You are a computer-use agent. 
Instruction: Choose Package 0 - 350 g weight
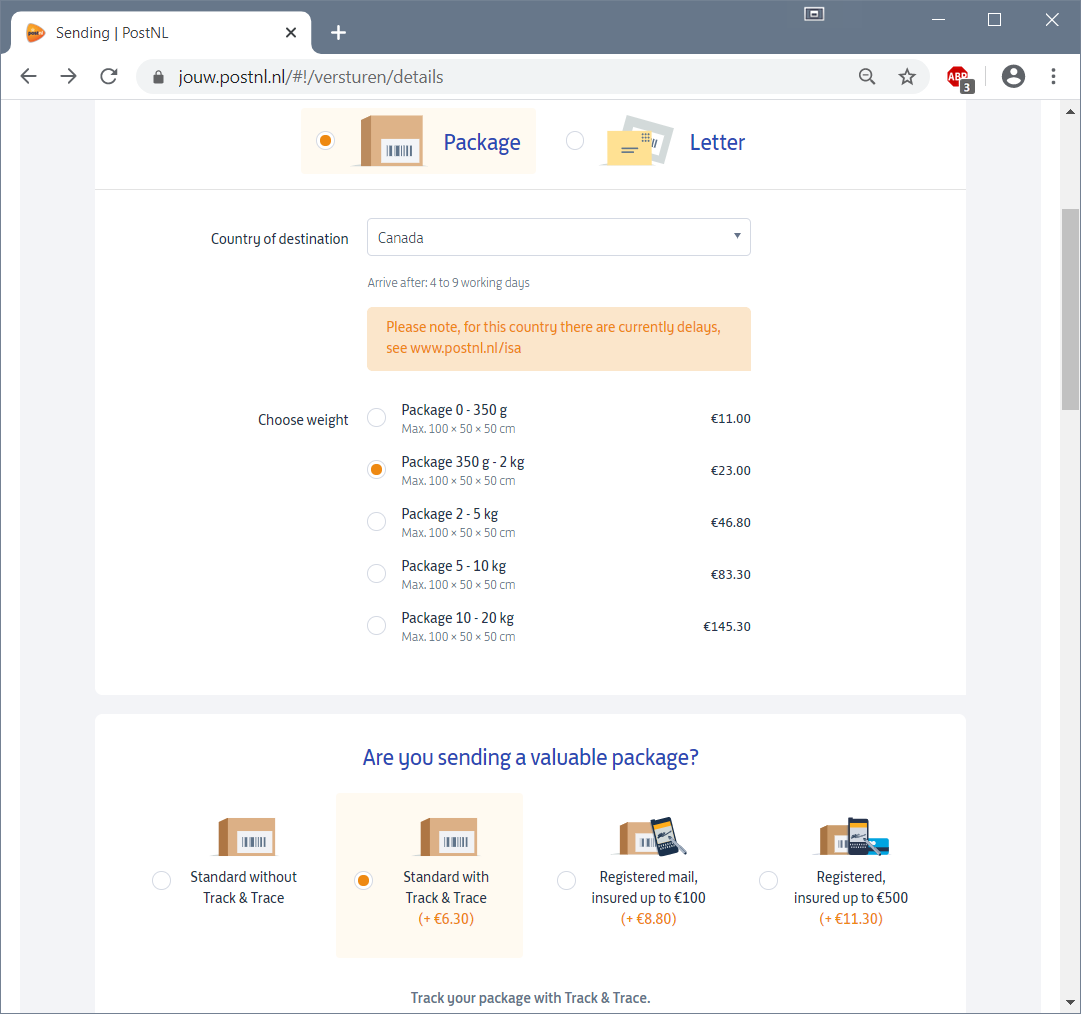[x=376, y=418]
